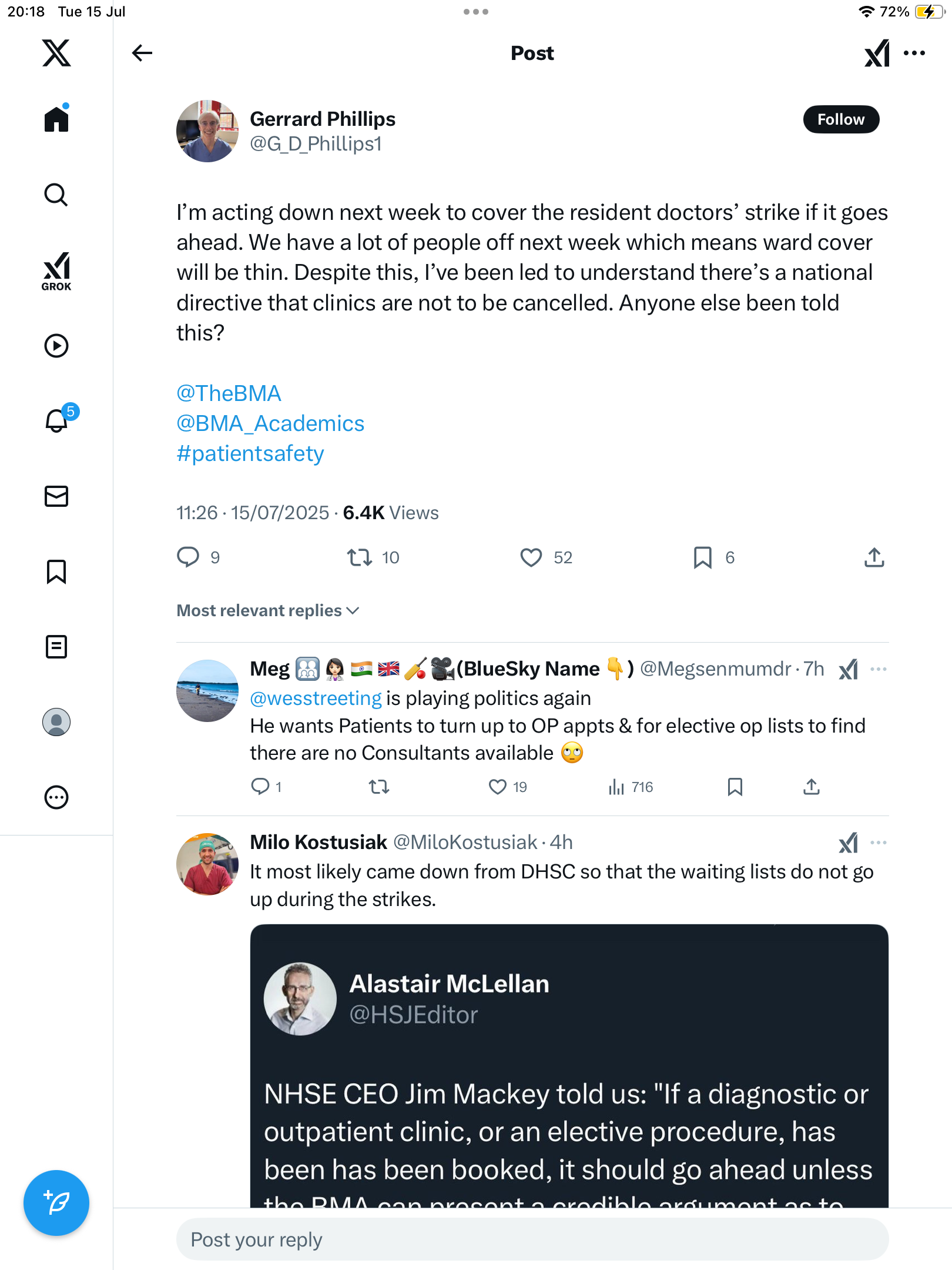952x1270 pixels.
Task: Open the post options three-dot menu in header
Action: [914, 53]
